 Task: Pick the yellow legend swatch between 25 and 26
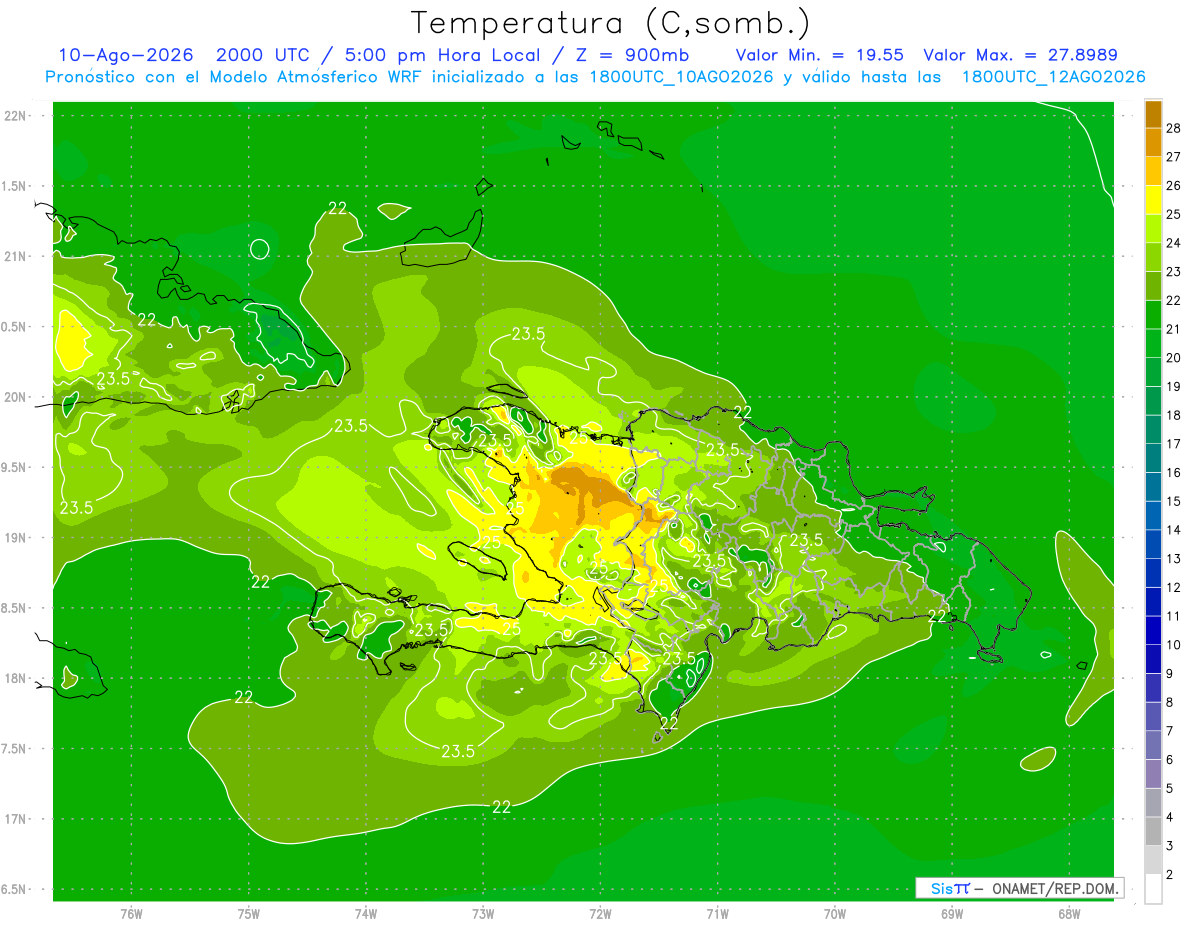point(1153,200)
